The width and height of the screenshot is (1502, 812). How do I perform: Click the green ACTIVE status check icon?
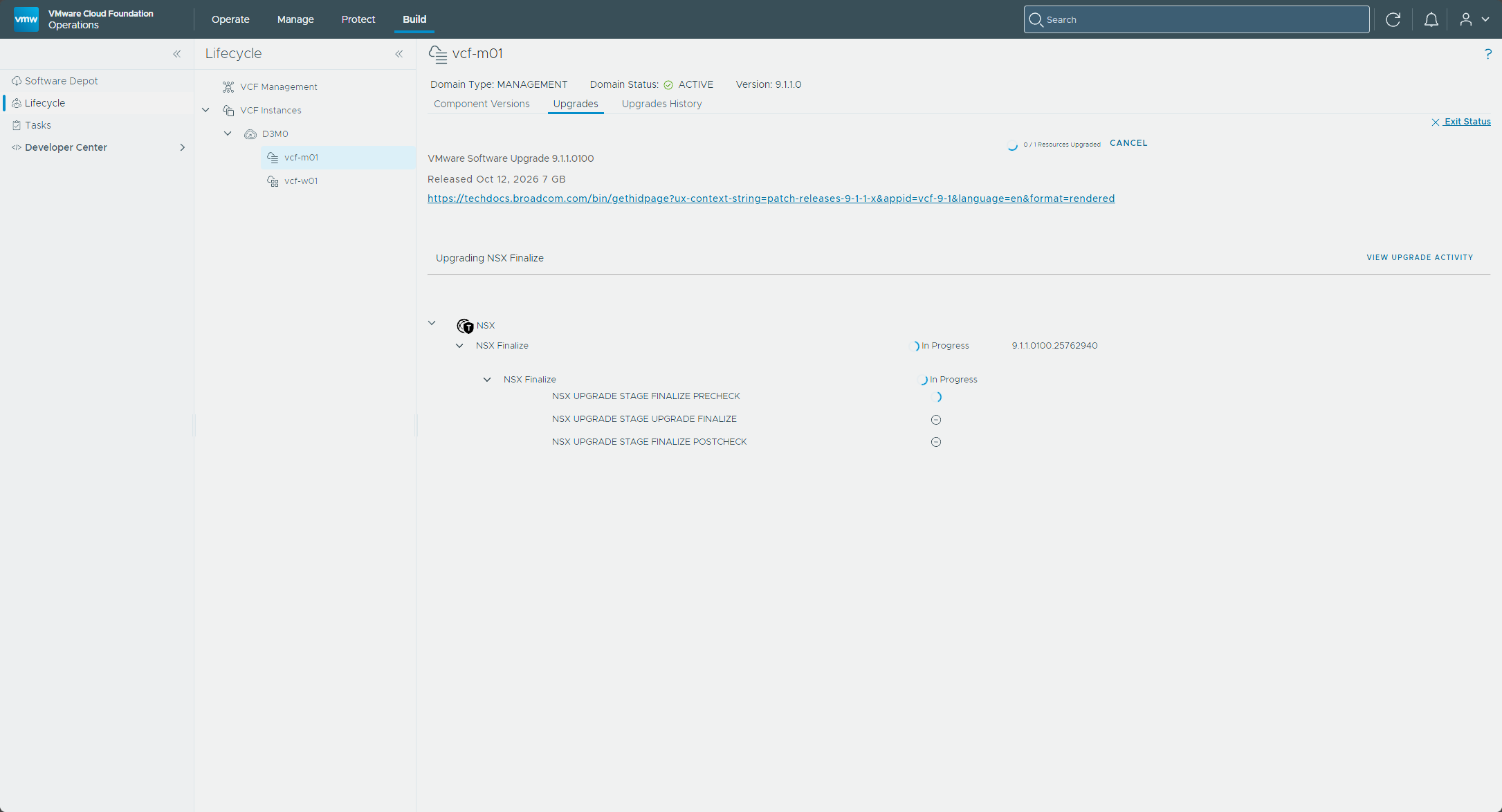[668, 85]
